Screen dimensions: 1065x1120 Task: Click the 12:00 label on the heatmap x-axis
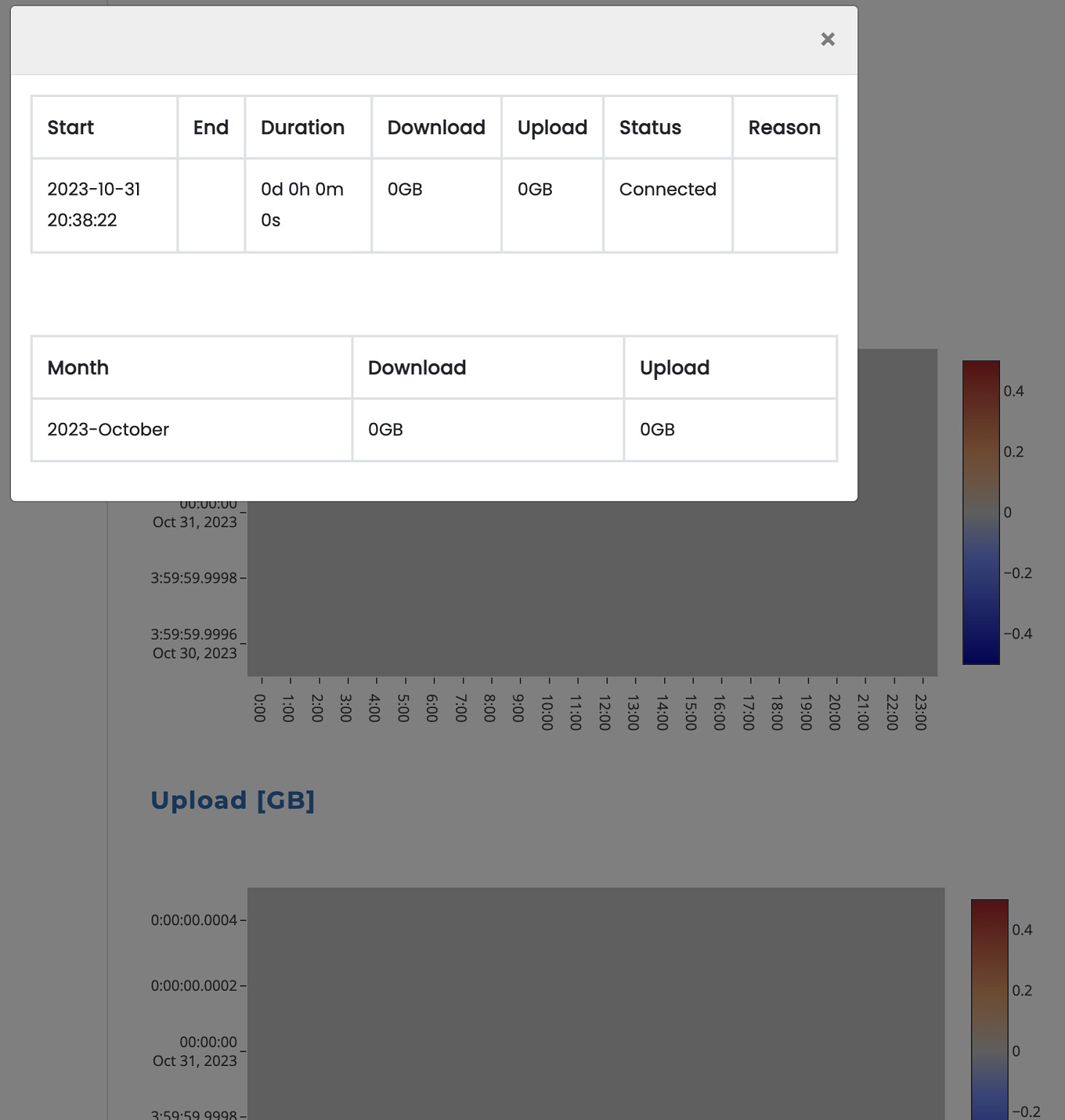(604, 712)
